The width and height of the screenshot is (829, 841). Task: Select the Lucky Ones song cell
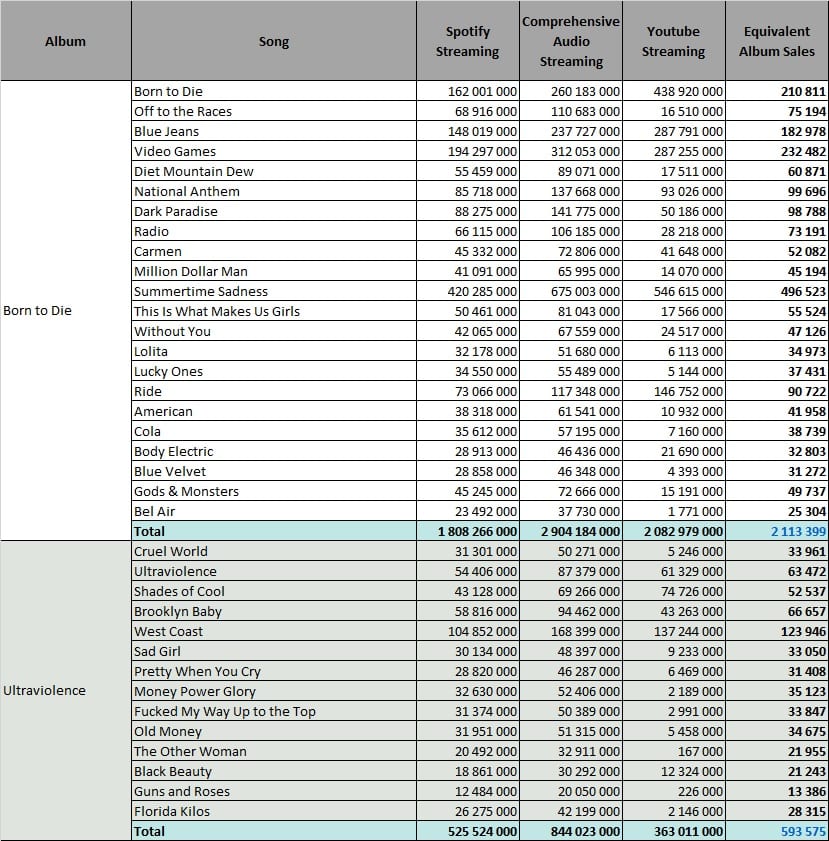point(273,371)
